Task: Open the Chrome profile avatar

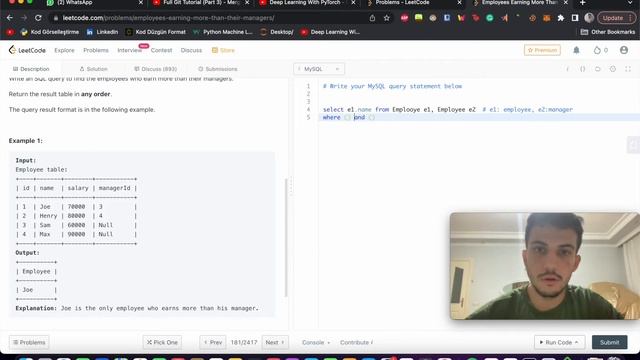Action: click(589, 18)
